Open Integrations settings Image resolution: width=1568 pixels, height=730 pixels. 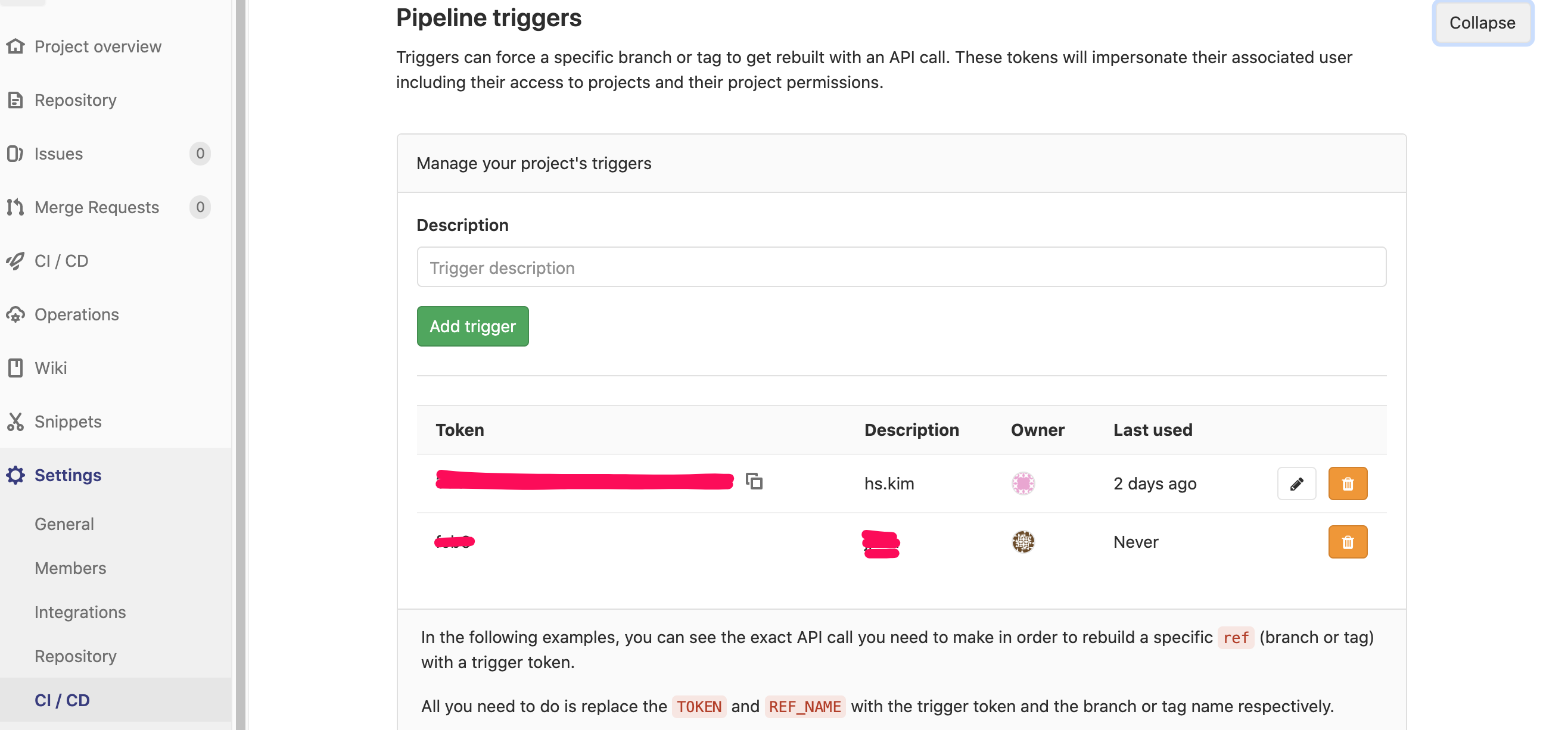[x=80, y=612]
